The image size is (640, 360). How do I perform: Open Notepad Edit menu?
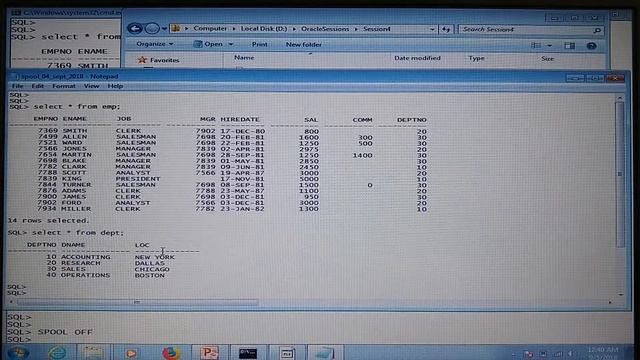[x=38, y=86]
